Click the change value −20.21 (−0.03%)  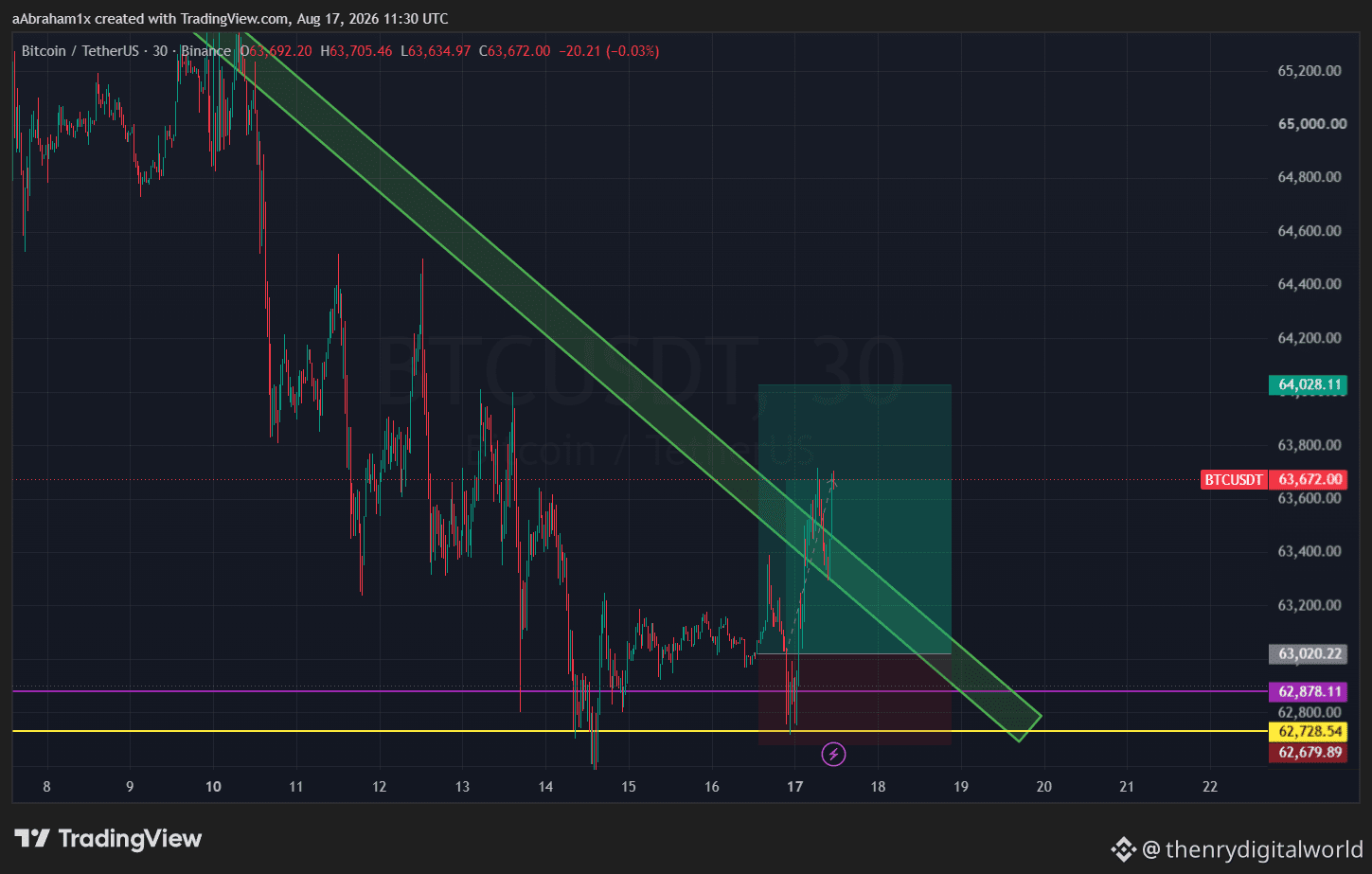click(609, 51)
